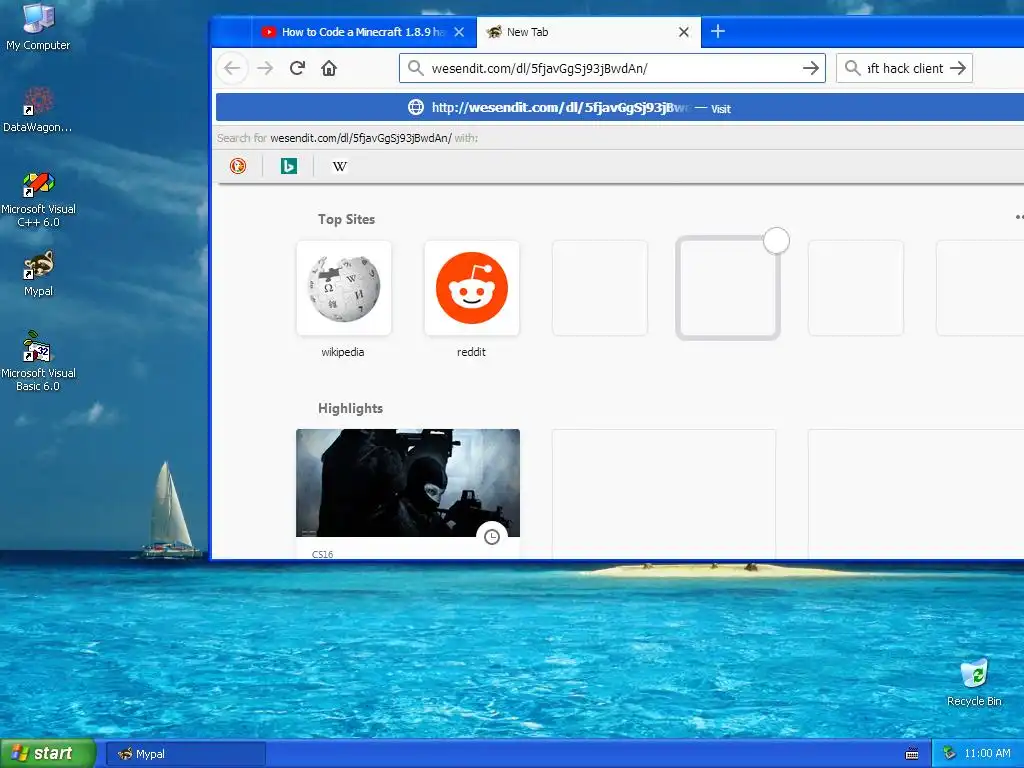Open the My Computer desktop icon
The height and width of the screenshot is (768, 1024).
(38, 26)
